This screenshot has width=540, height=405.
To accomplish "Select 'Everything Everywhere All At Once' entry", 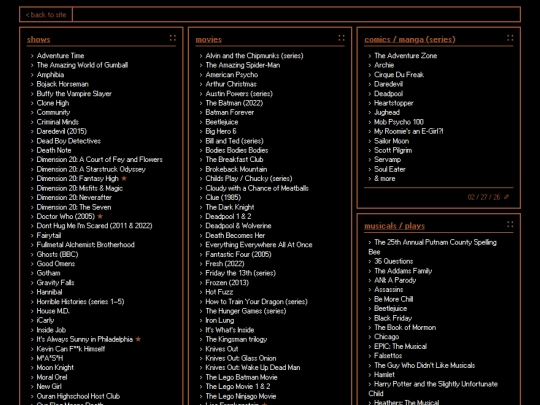I will [x=259, y=245].
